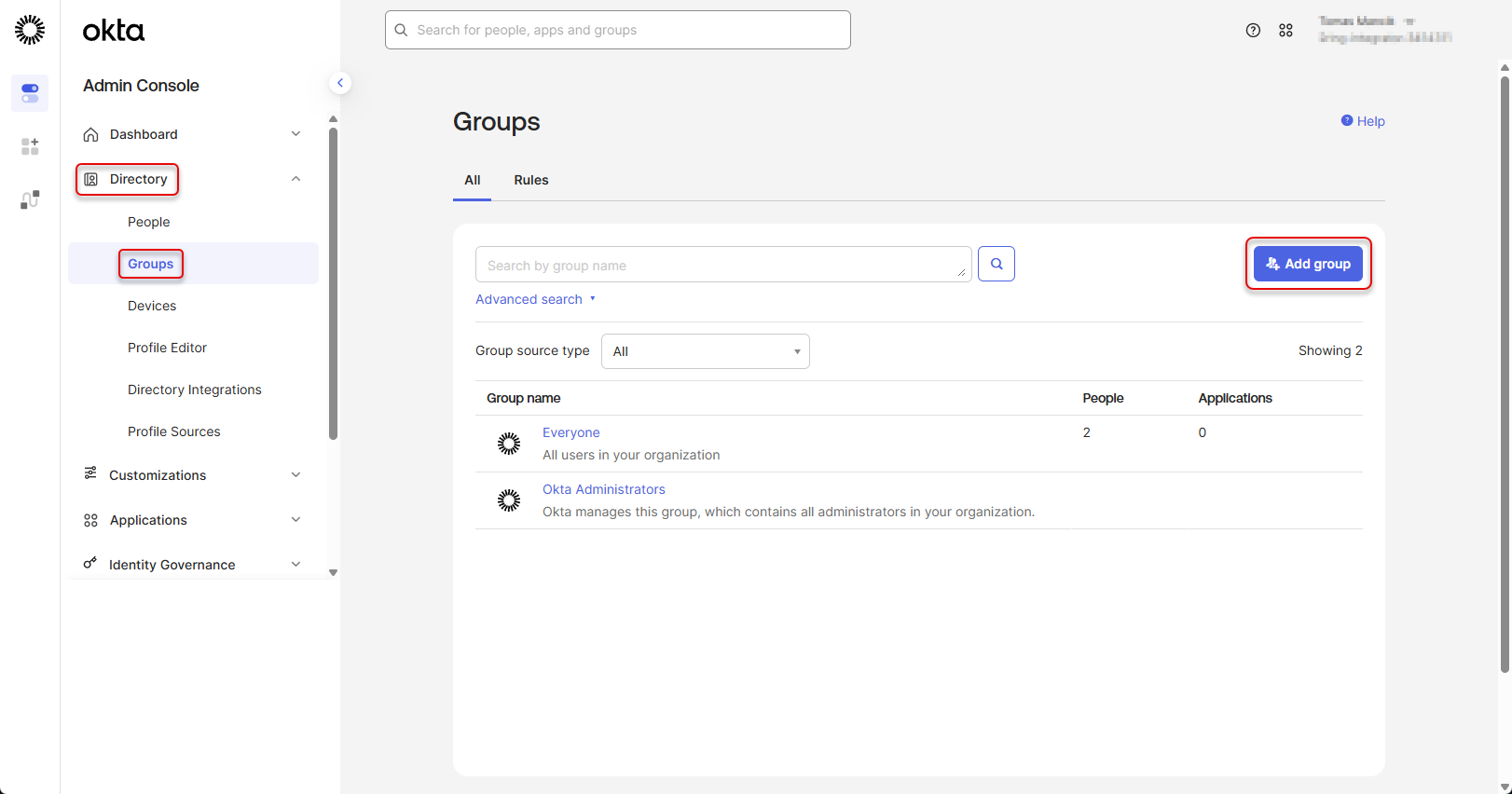Select People in the Directory menu

[x=149, y=222]
